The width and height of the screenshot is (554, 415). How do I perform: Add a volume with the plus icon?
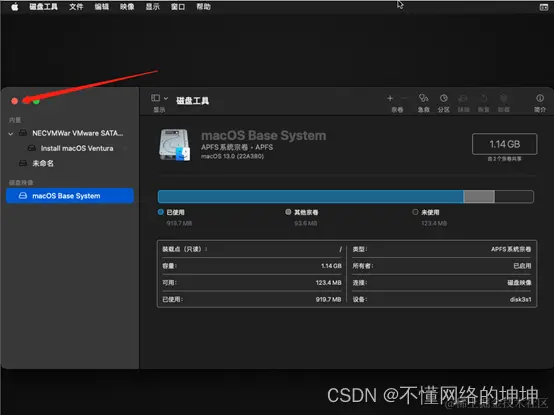[x=390, y=98]
